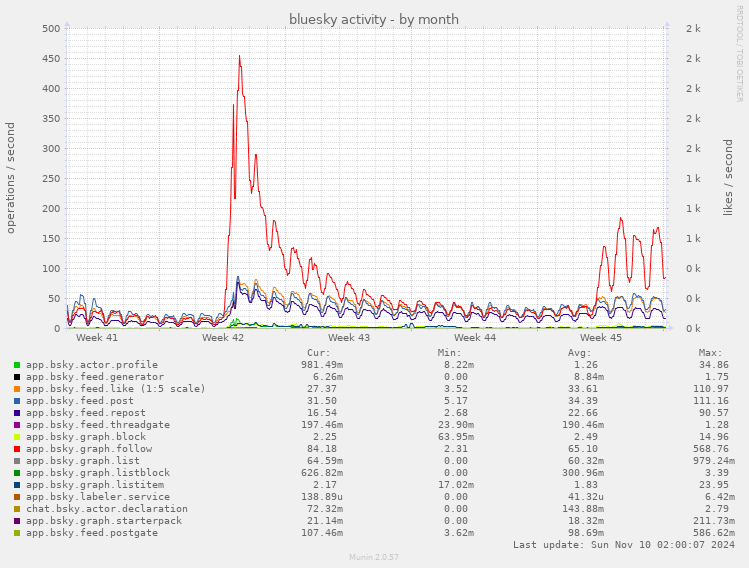This screenshot has width=749, height=568.
Task: Click the purple app.bsky.feed.threadgate legend swatch
Action: pos(17,425)
